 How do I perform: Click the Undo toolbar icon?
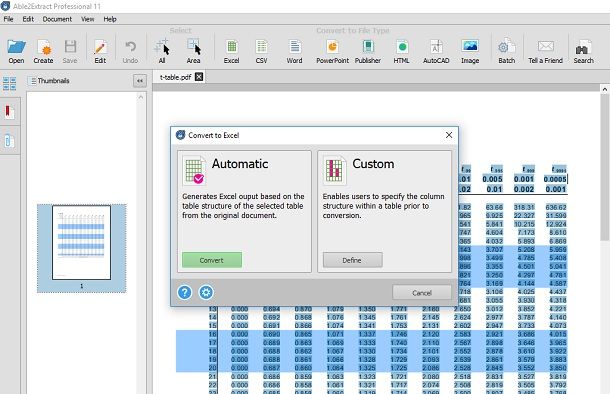(x=130, y=51)
